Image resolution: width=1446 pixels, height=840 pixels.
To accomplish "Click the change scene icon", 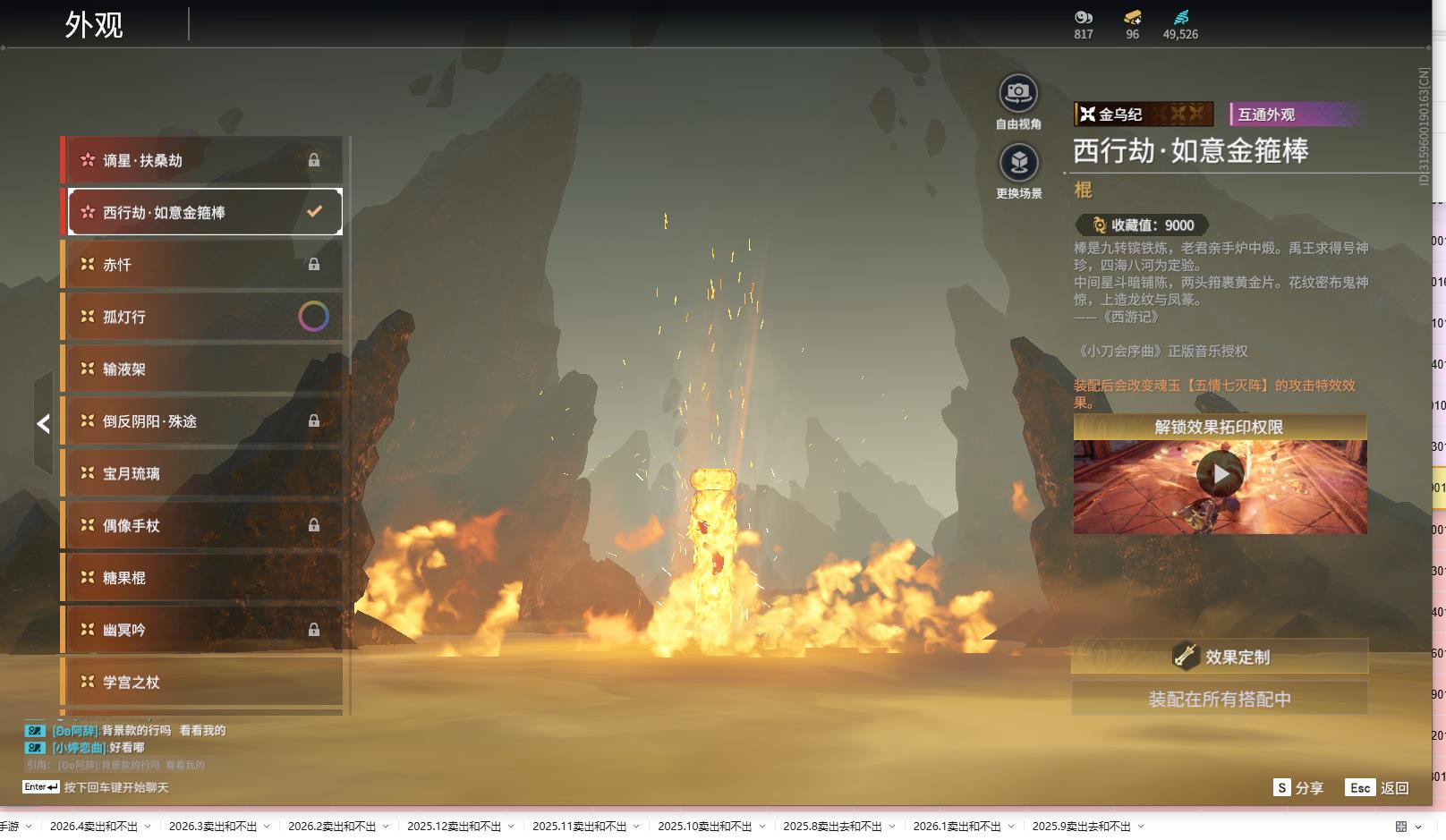I will (1018, 163).
